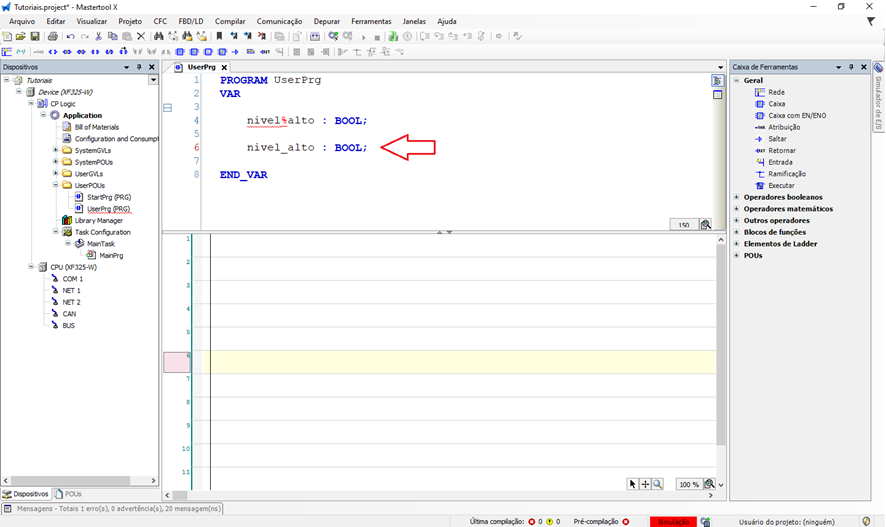Select the arrow pointer tool below editor
886x527 pixels.
(x=632, y=484)
